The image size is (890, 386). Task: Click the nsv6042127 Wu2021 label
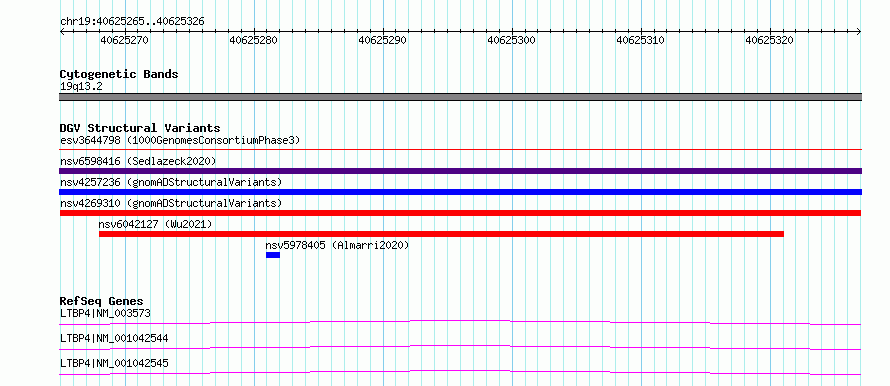point(156,224)
